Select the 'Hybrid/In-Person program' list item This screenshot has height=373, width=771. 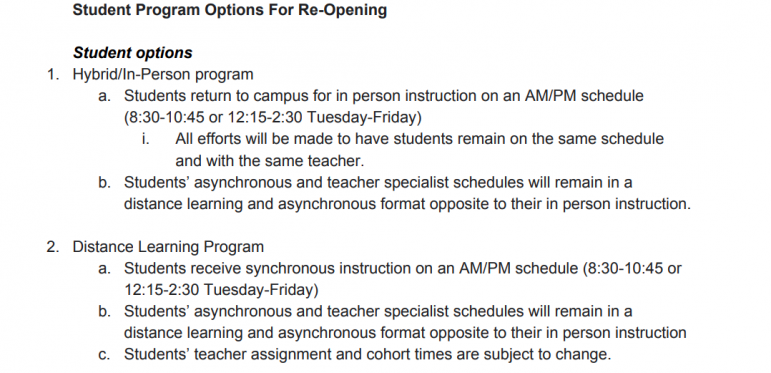coord(163,75)
